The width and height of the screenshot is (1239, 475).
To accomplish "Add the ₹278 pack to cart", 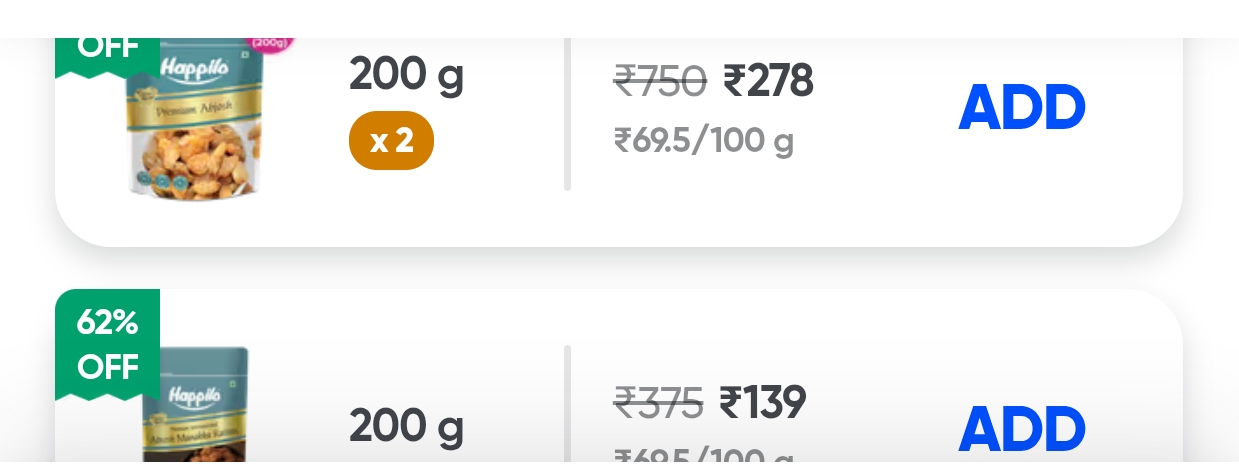I will click(x=1021, y=107).
